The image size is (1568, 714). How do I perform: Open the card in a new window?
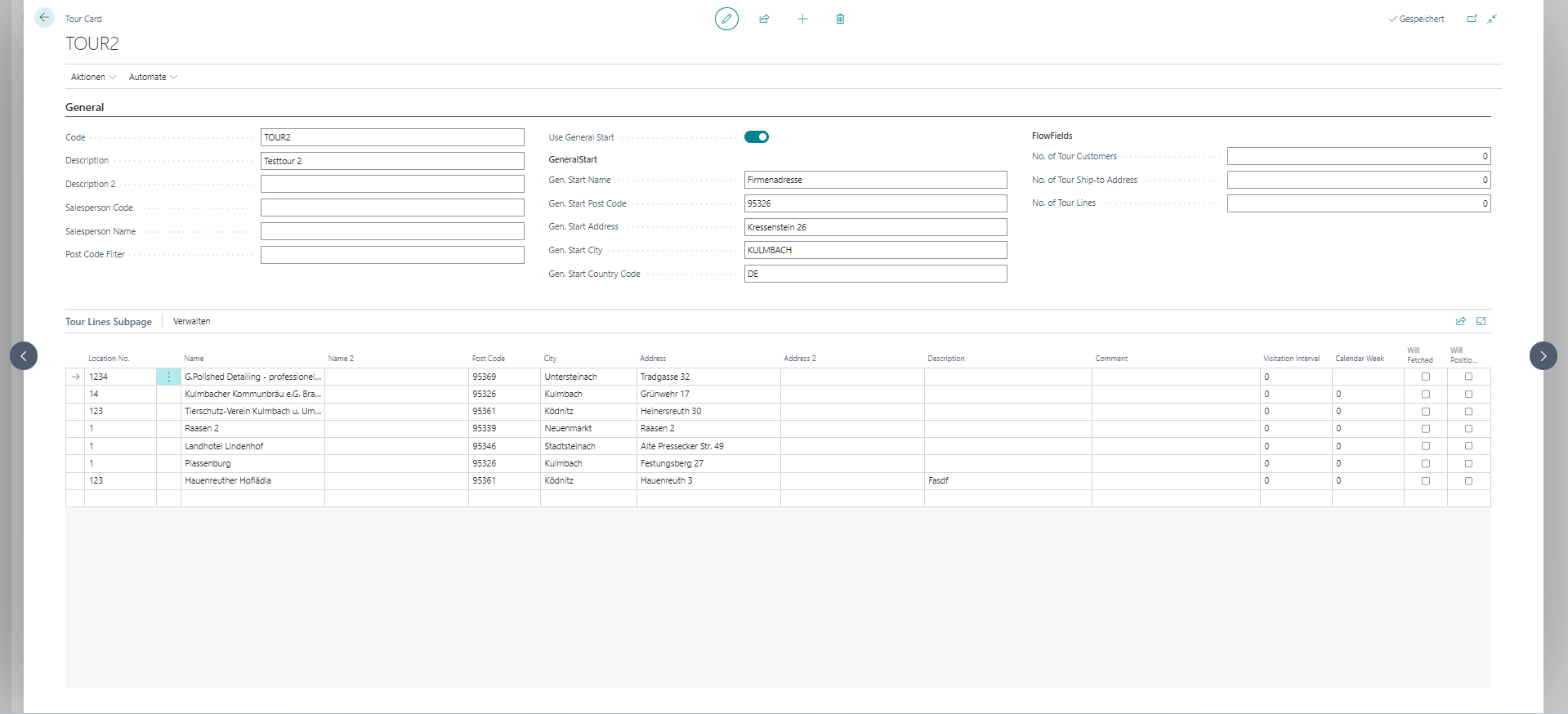pos(1472,19)
